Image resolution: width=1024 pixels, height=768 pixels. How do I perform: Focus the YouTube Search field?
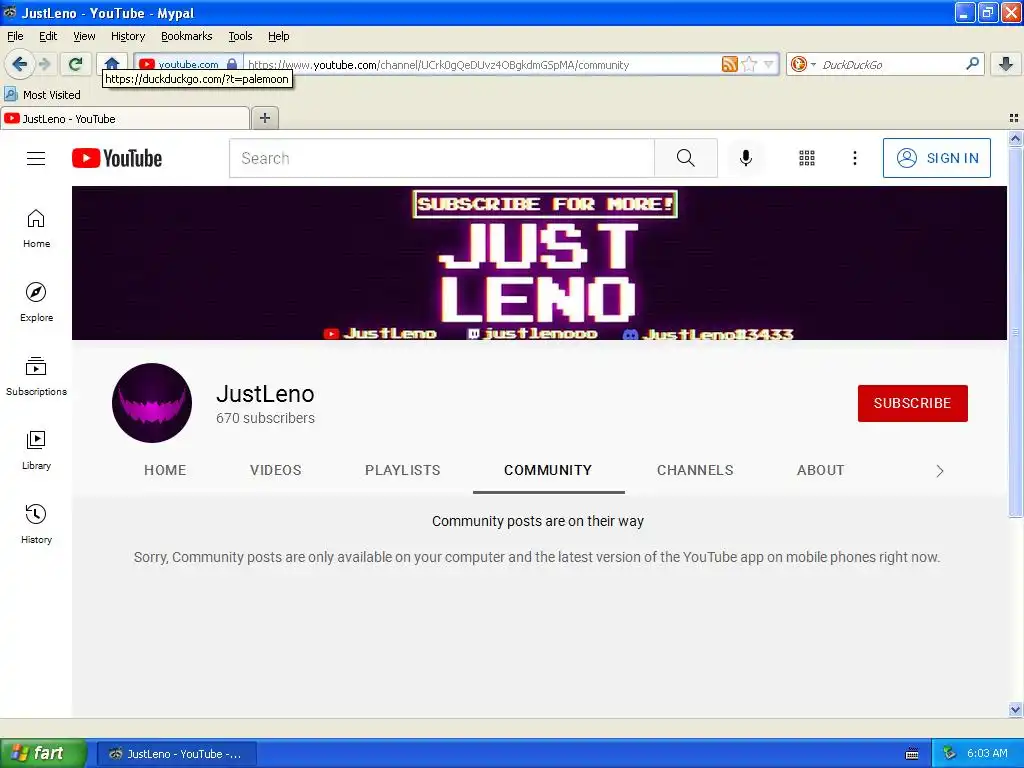441,158
